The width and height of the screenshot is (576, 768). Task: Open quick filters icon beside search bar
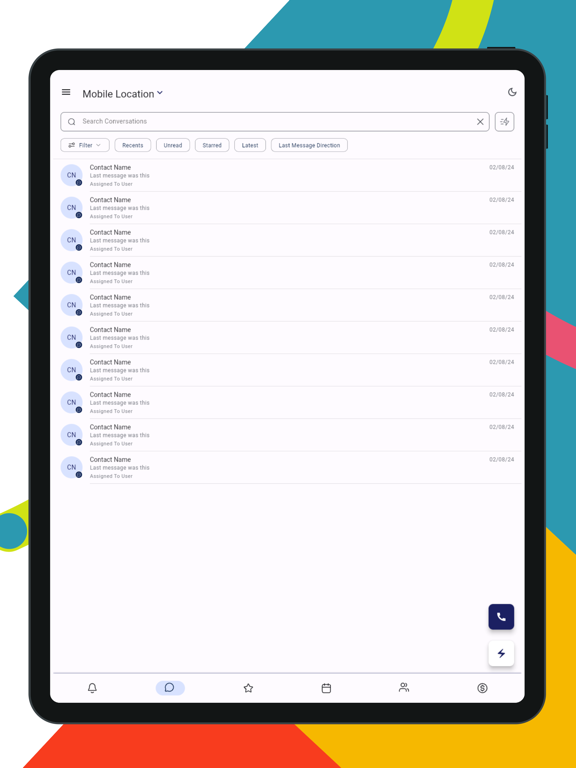click(x=504, y=122)
